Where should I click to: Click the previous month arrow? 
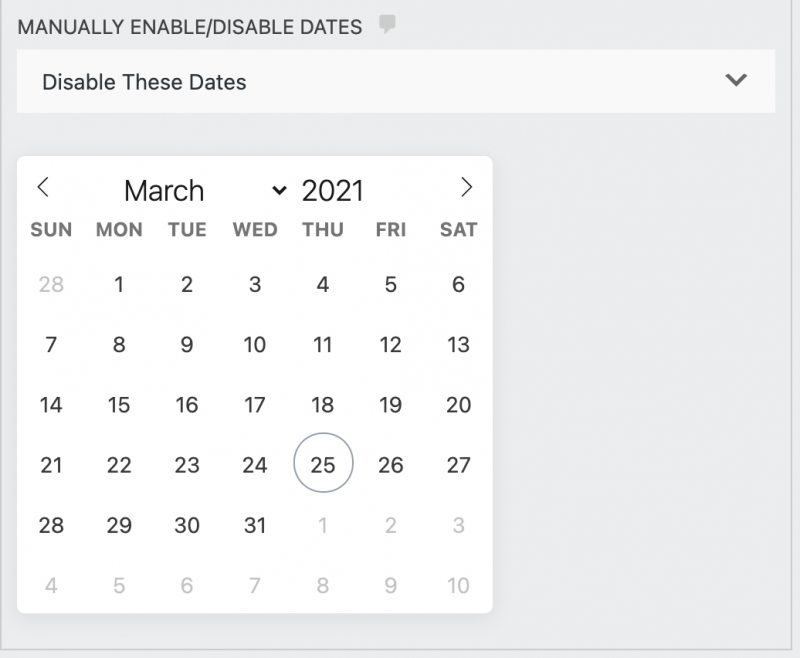44,188
